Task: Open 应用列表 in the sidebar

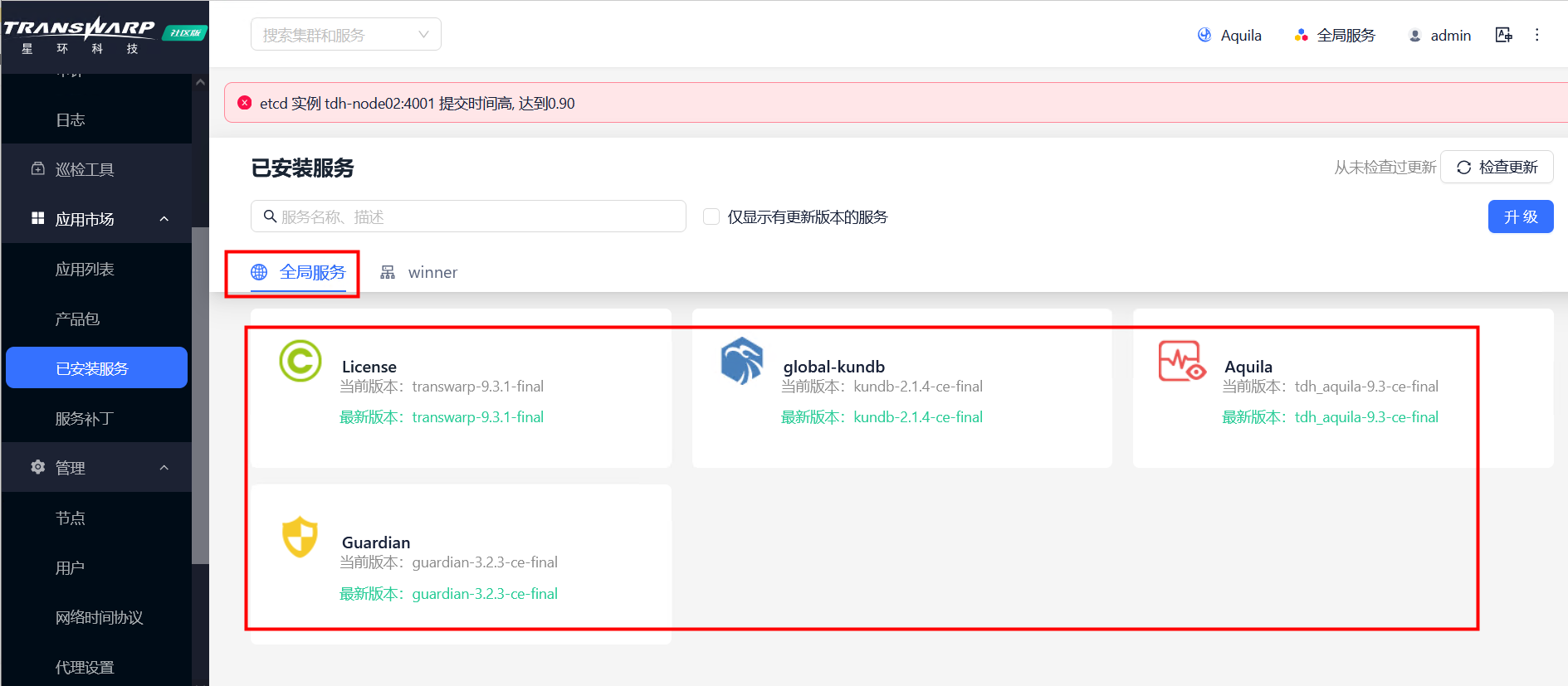Action: (x=85, y=269)
